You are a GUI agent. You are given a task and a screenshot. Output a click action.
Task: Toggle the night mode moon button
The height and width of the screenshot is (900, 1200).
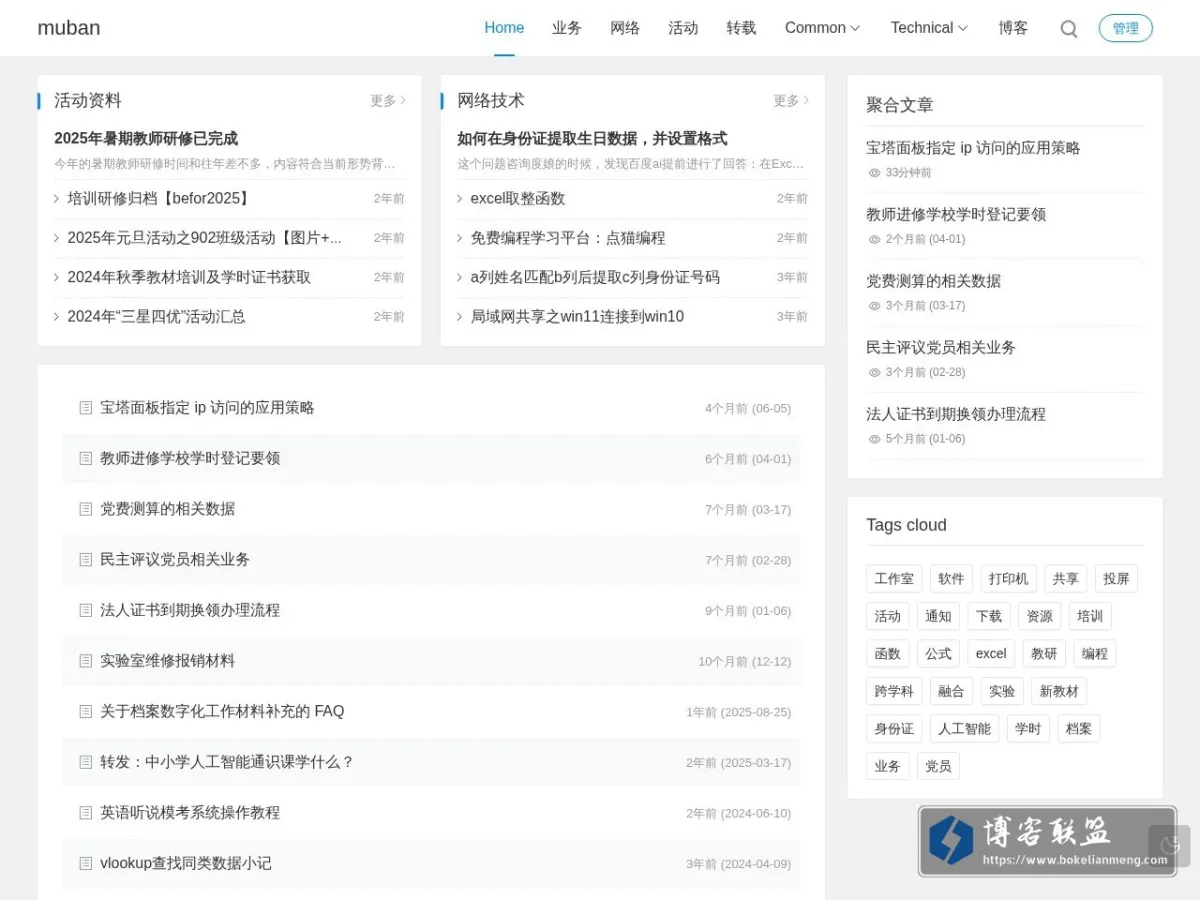(x=1169, y=846)
